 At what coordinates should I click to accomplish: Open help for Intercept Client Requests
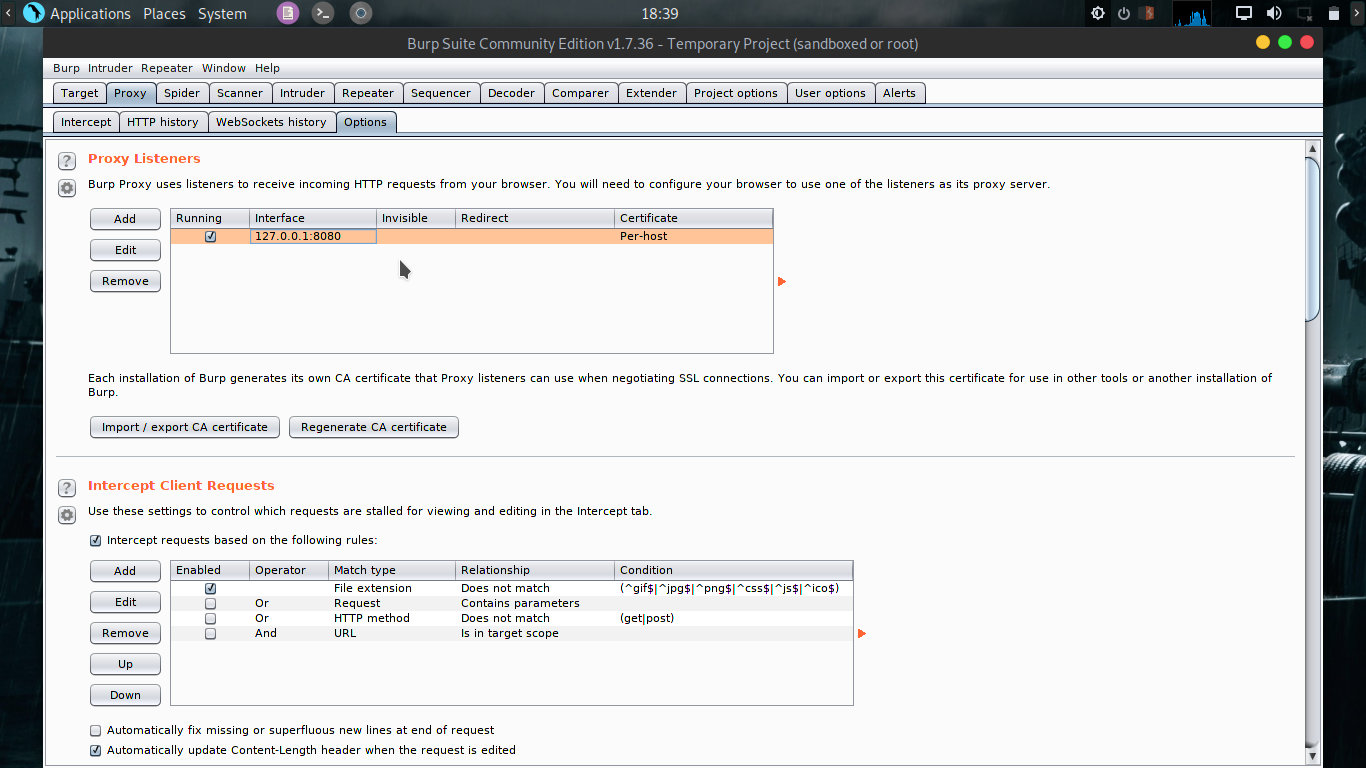pos(66,488)
